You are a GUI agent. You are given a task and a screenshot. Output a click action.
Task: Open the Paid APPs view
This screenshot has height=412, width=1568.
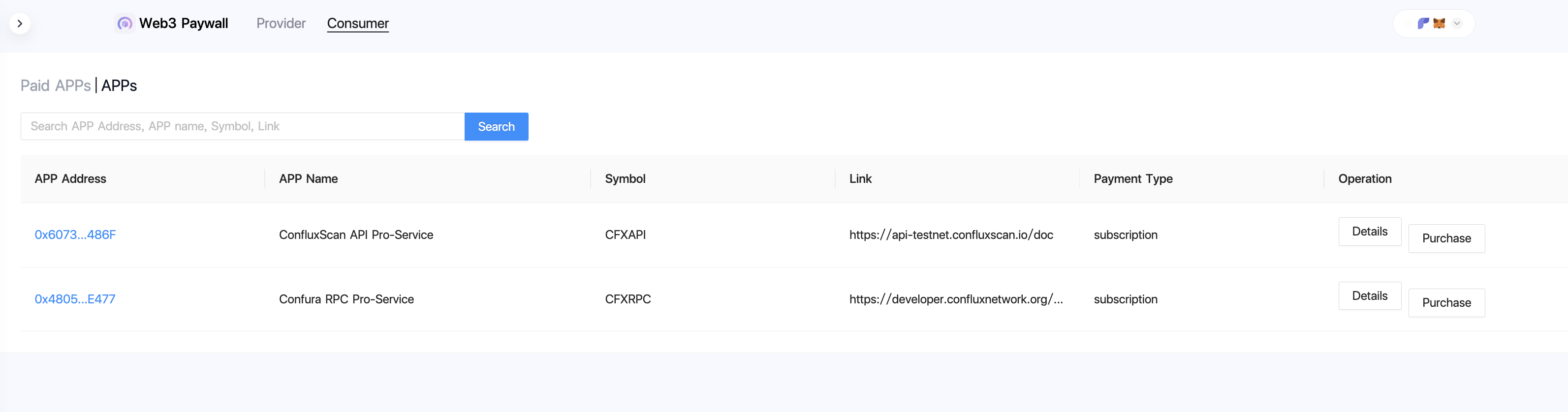pyautogui.click(x=56, y=86)
